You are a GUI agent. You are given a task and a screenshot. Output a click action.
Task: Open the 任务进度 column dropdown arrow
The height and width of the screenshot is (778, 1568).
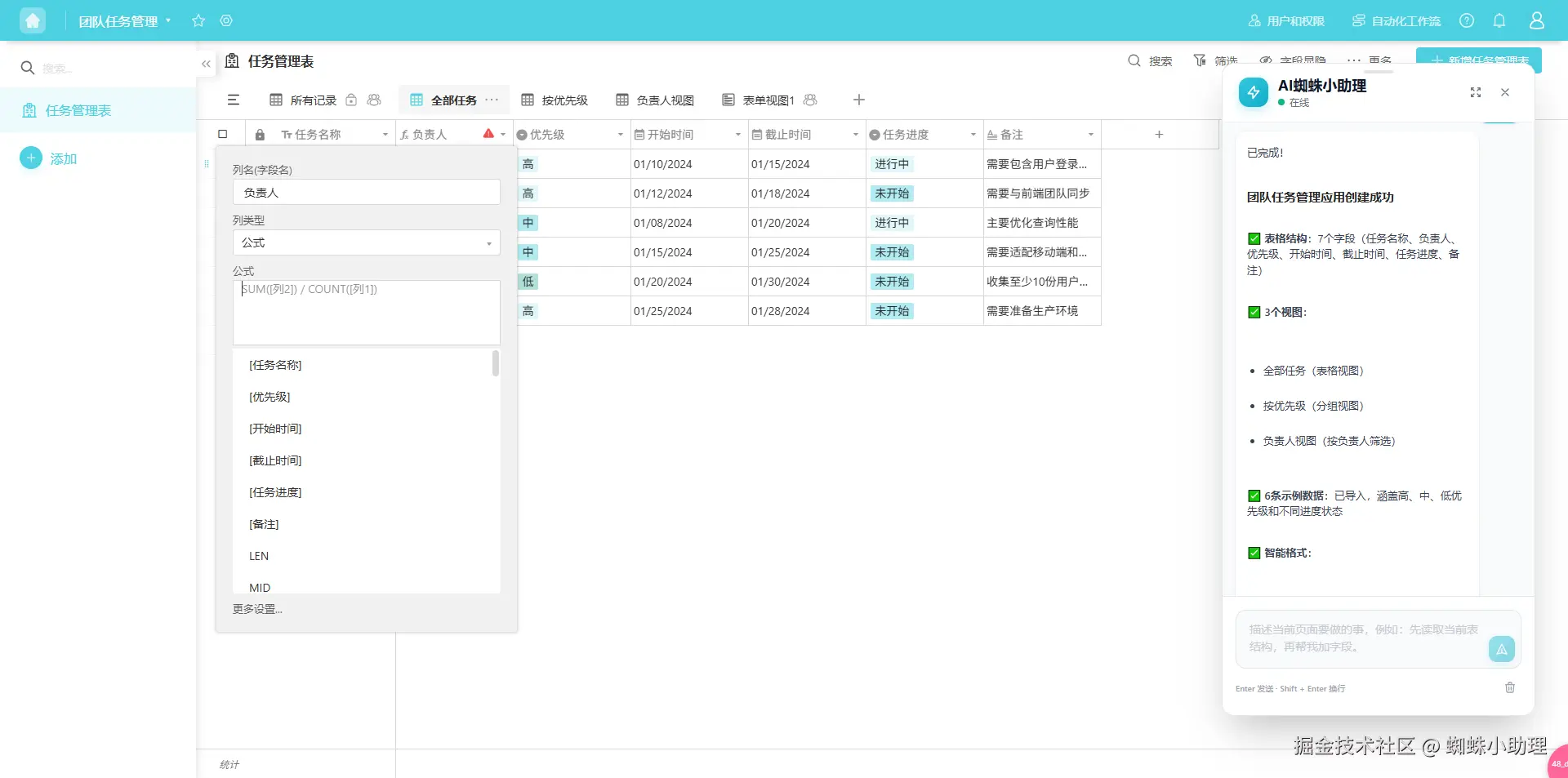coord(973,135)
